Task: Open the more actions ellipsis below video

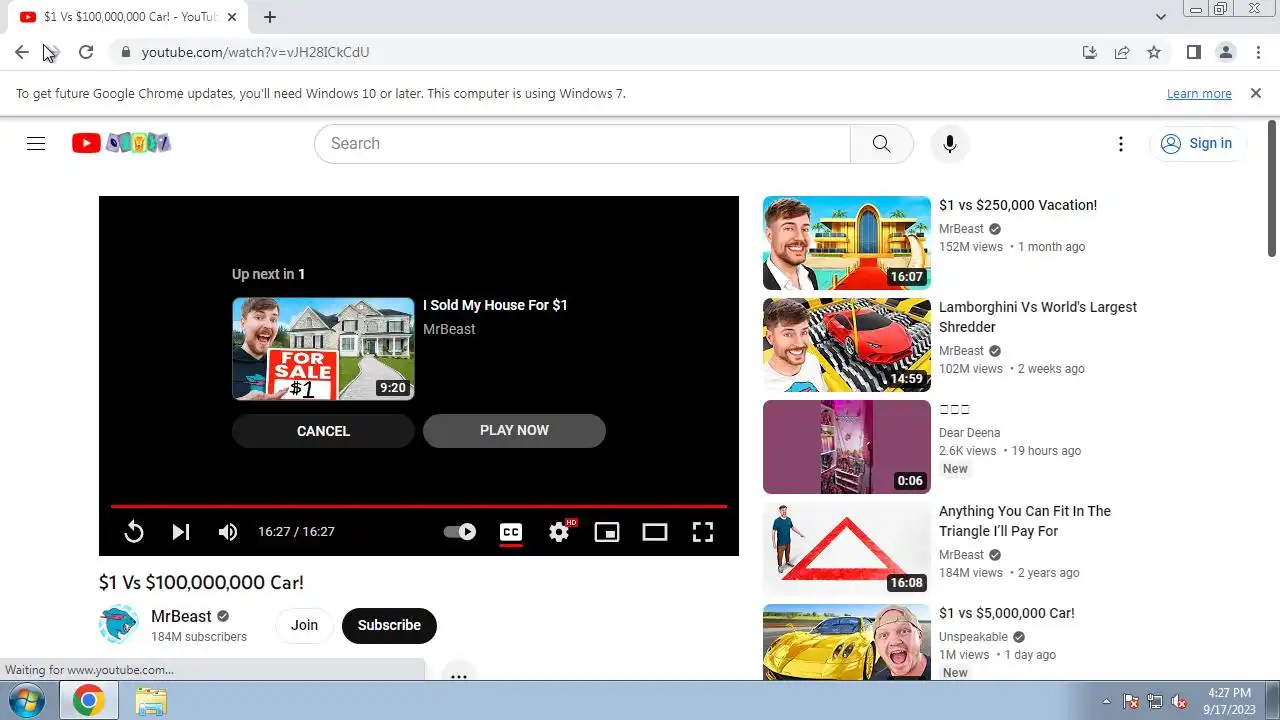Action: (458, 676)
